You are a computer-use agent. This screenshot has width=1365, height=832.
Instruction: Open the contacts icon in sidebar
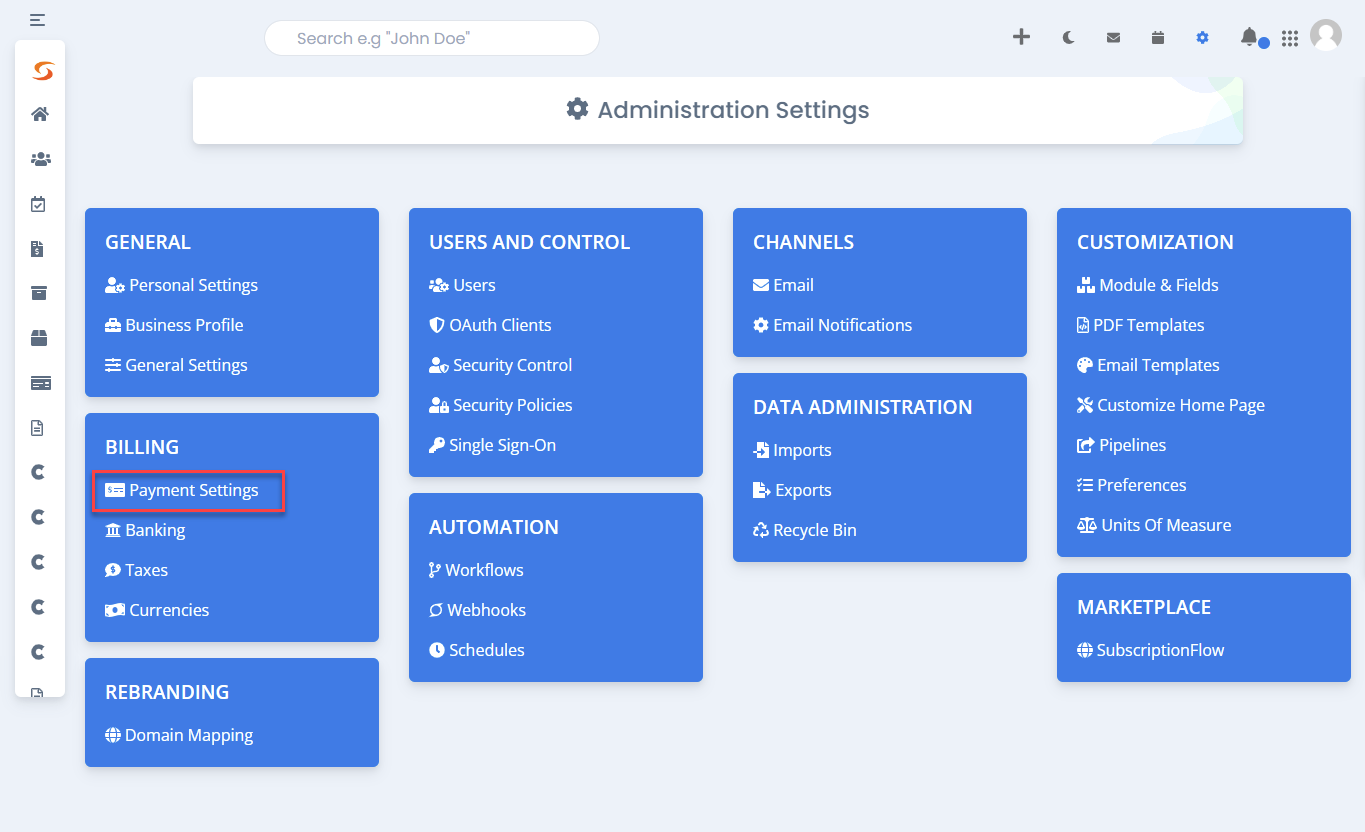pos(40,159)
